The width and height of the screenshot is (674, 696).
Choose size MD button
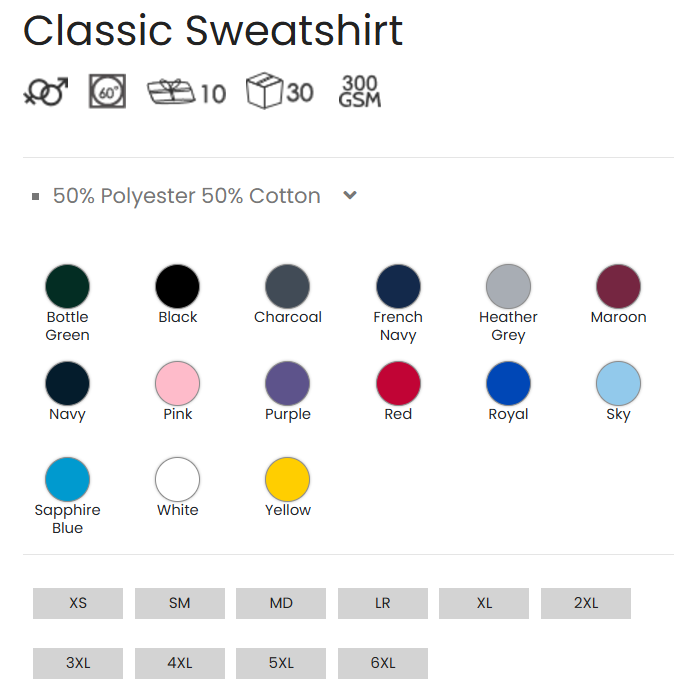coord(281,603)
